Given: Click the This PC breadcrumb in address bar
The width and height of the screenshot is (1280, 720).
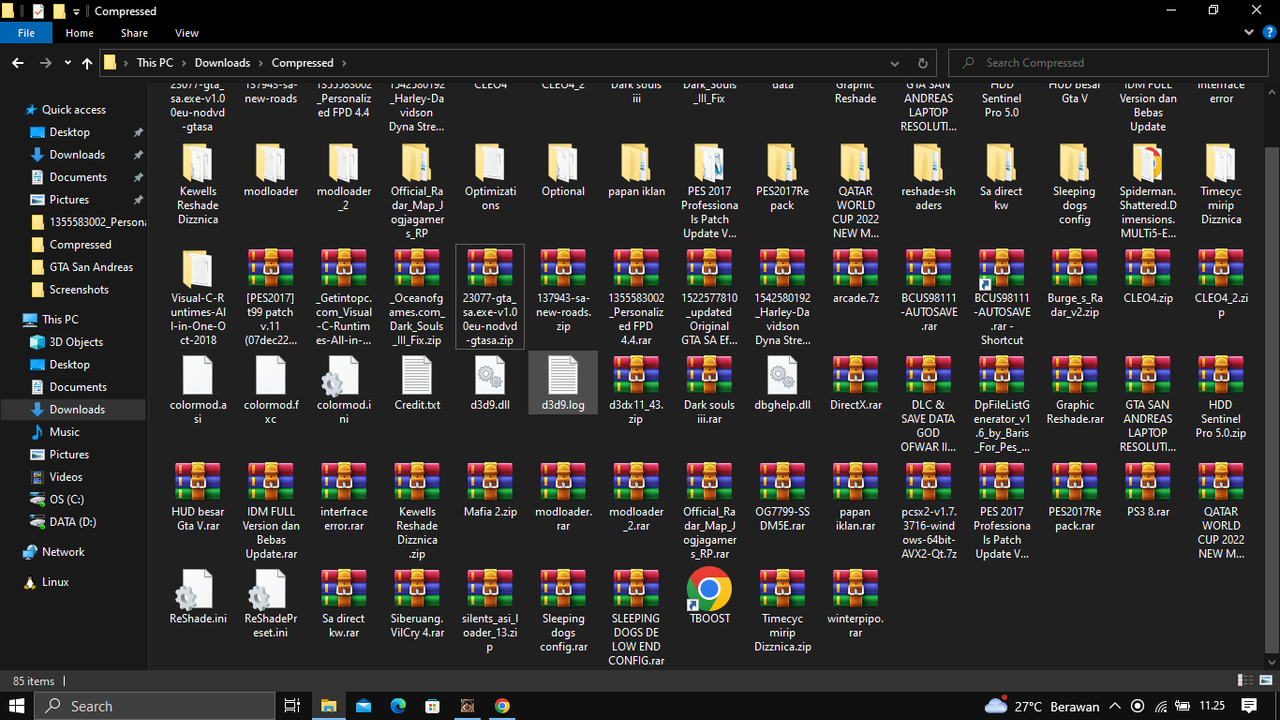Looking at the screenshot, I should [155, 63].
